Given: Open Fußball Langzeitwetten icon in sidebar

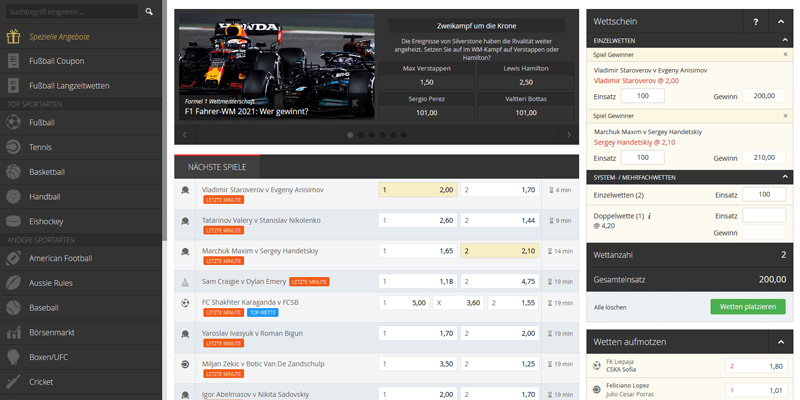Looking at the screenshot, I should 13,86.
